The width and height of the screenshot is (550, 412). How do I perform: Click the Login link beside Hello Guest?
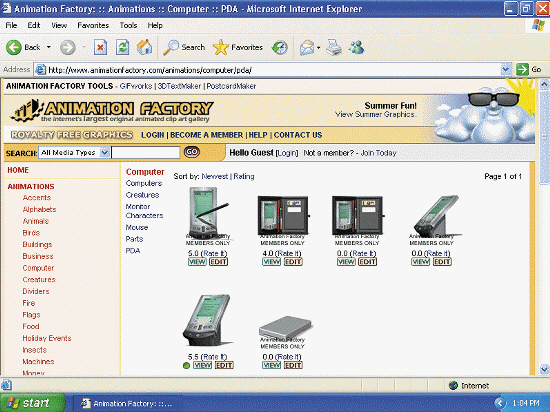pos(287,153)
